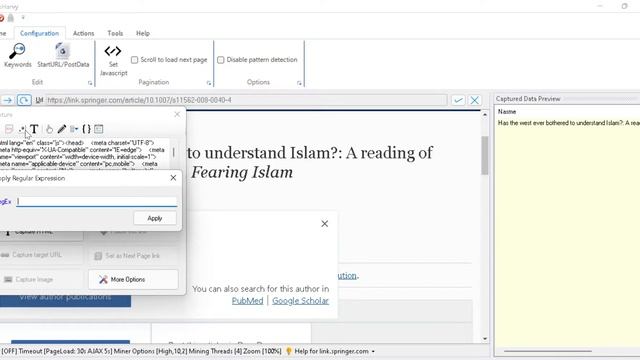
Task: Reload the page in the browser bar
Action: click(24, 100)
